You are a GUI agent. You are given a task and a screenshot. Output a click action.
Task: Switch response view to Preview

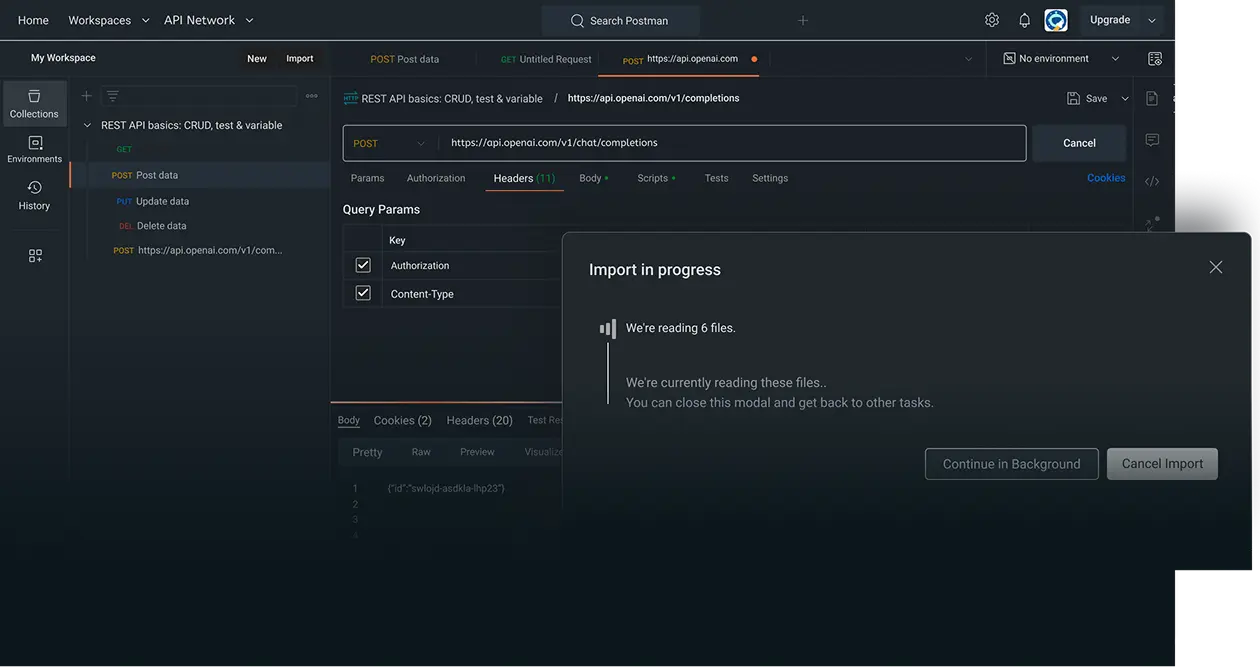[477, 452]
